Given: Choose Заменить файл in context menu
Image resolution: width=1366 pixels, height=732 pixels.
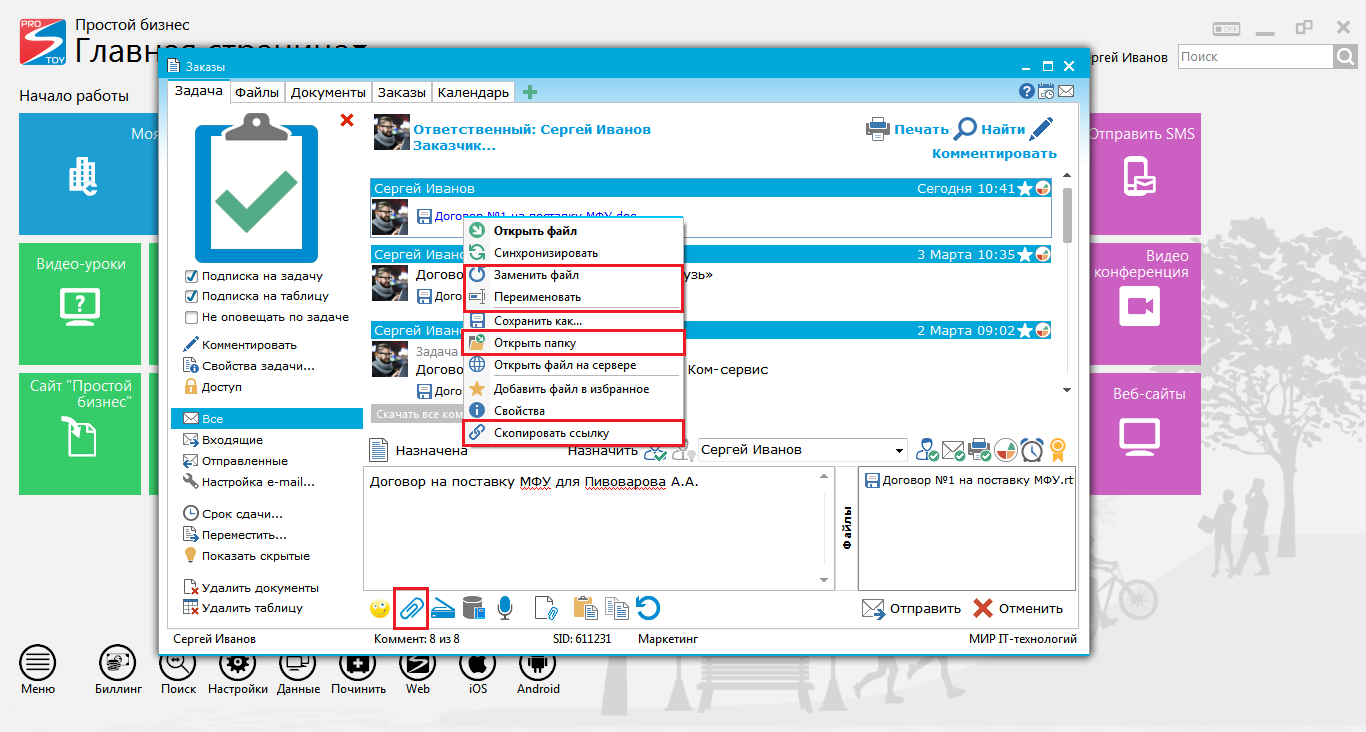Looking at the screenshot, I should (x=574, y=275).
